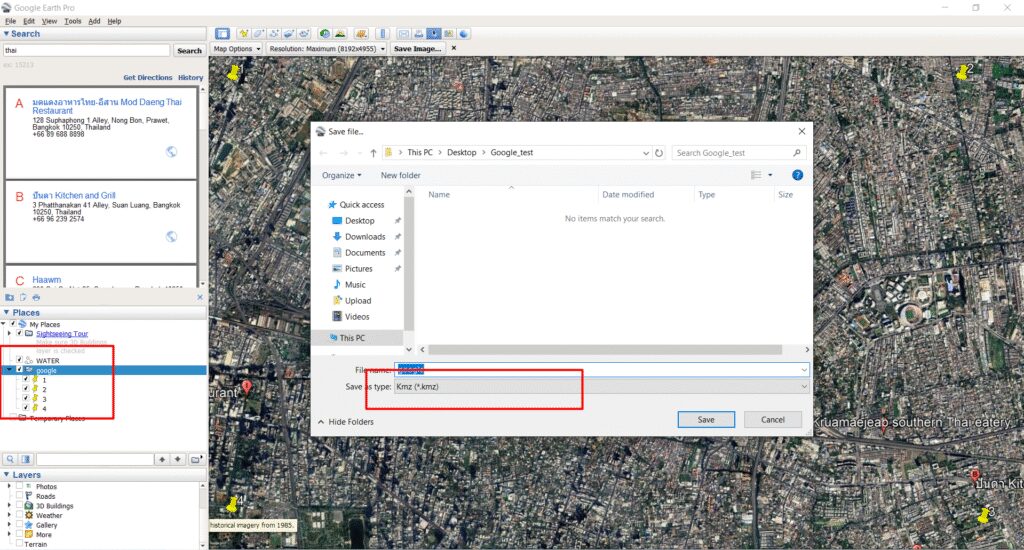The image size is (1024, 550).
Task: Click the Historical Imagery clock icon
Action: pyautogui.click(x=325, y=33)
